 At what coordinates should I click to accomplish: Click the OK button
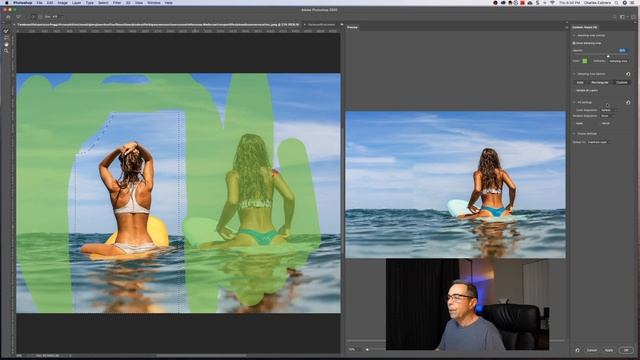(x=626, y=350)
